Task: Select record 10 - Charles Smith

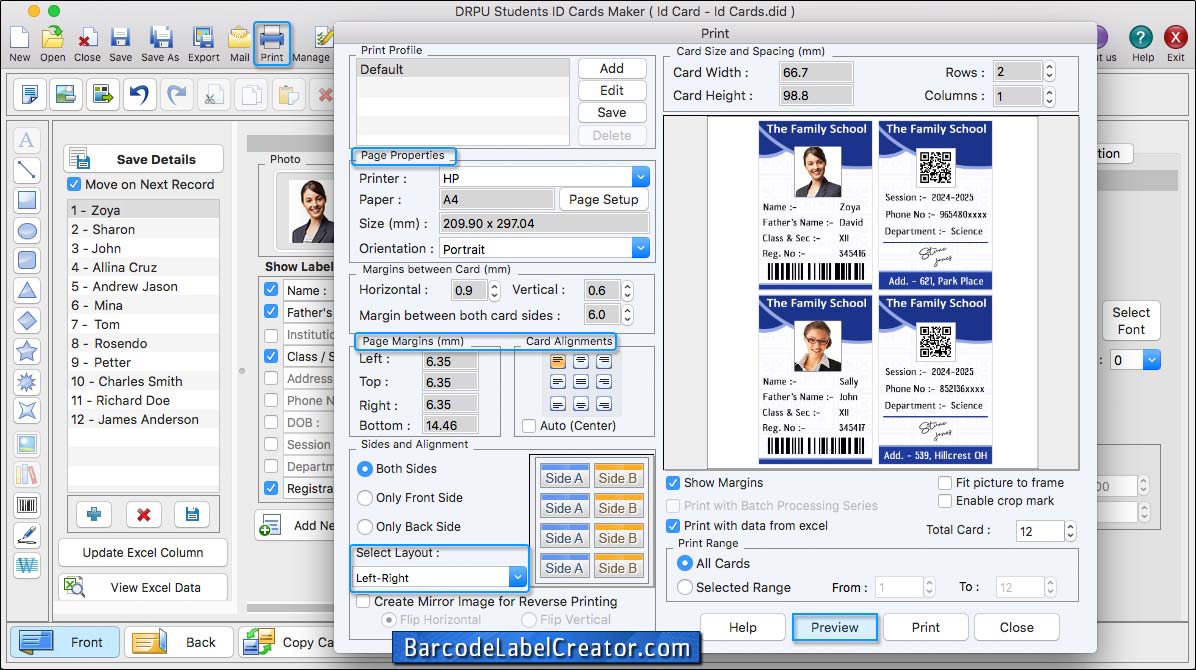Action: click(x=143, y=381)
